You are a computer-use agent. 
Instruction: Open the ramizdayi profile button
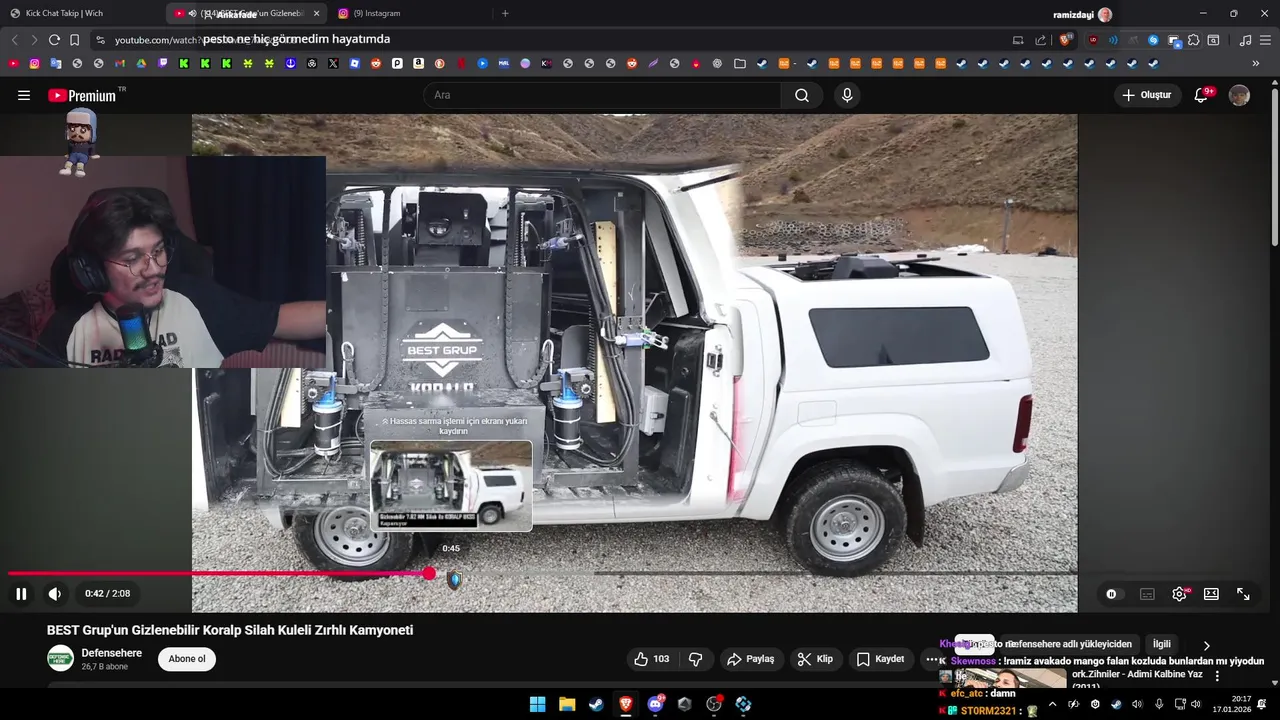tap(1082, 14)
